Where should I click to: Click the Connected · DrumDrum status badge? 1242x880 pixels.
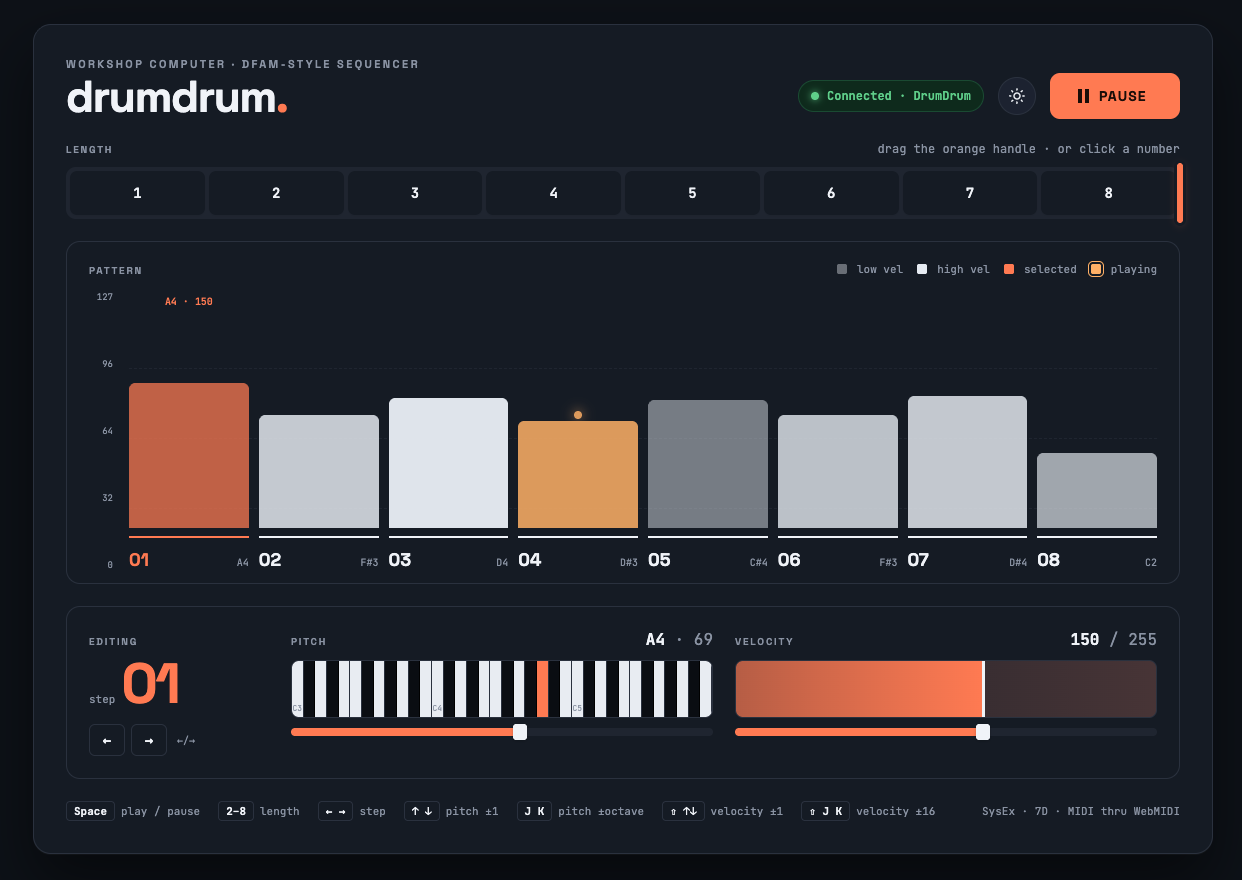click(891, 96)
